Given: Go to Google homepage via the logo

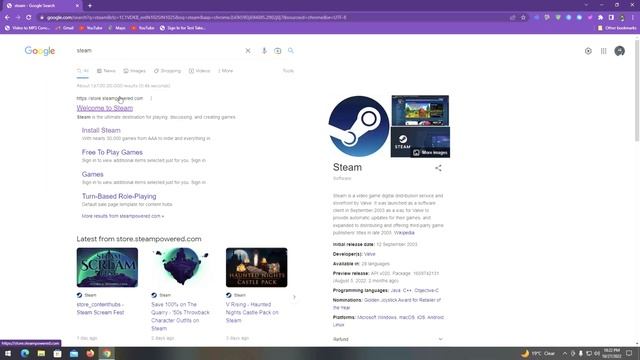Looking at the screenshot, I should tap(40, 51).
